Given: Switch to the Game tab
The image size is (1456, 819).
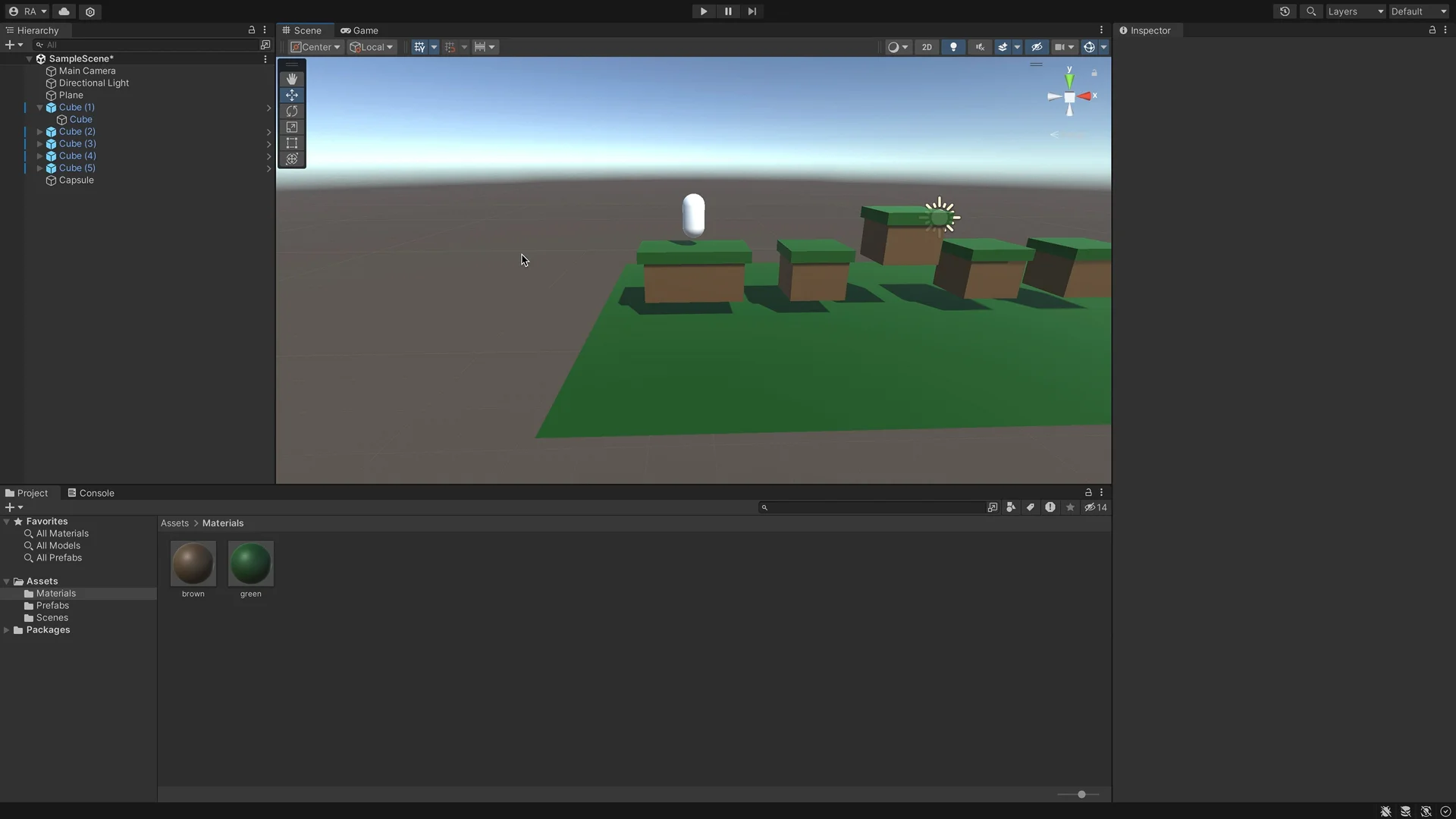Looking at the screenshot, I should pyautogui.click(x=359, y=30).
